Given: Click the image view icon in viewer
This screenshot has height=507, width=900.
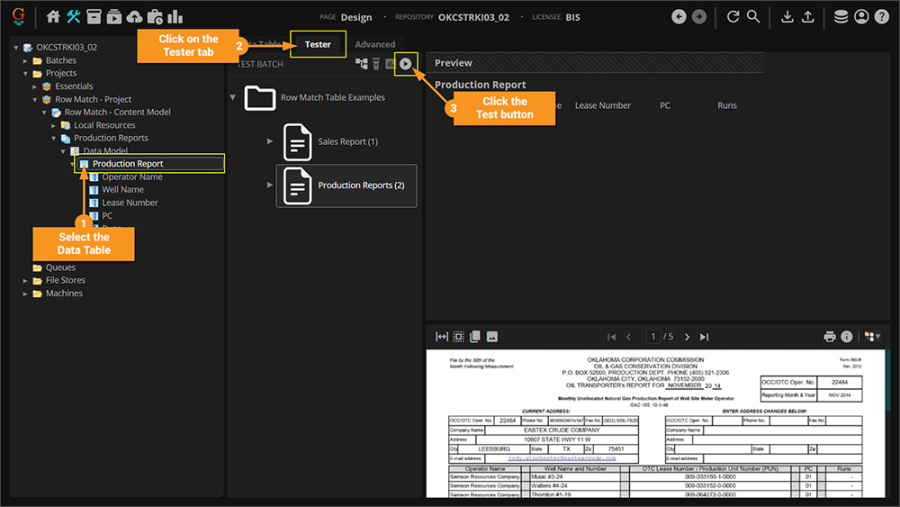Looking at the screenshot, I should click(492, 336).
